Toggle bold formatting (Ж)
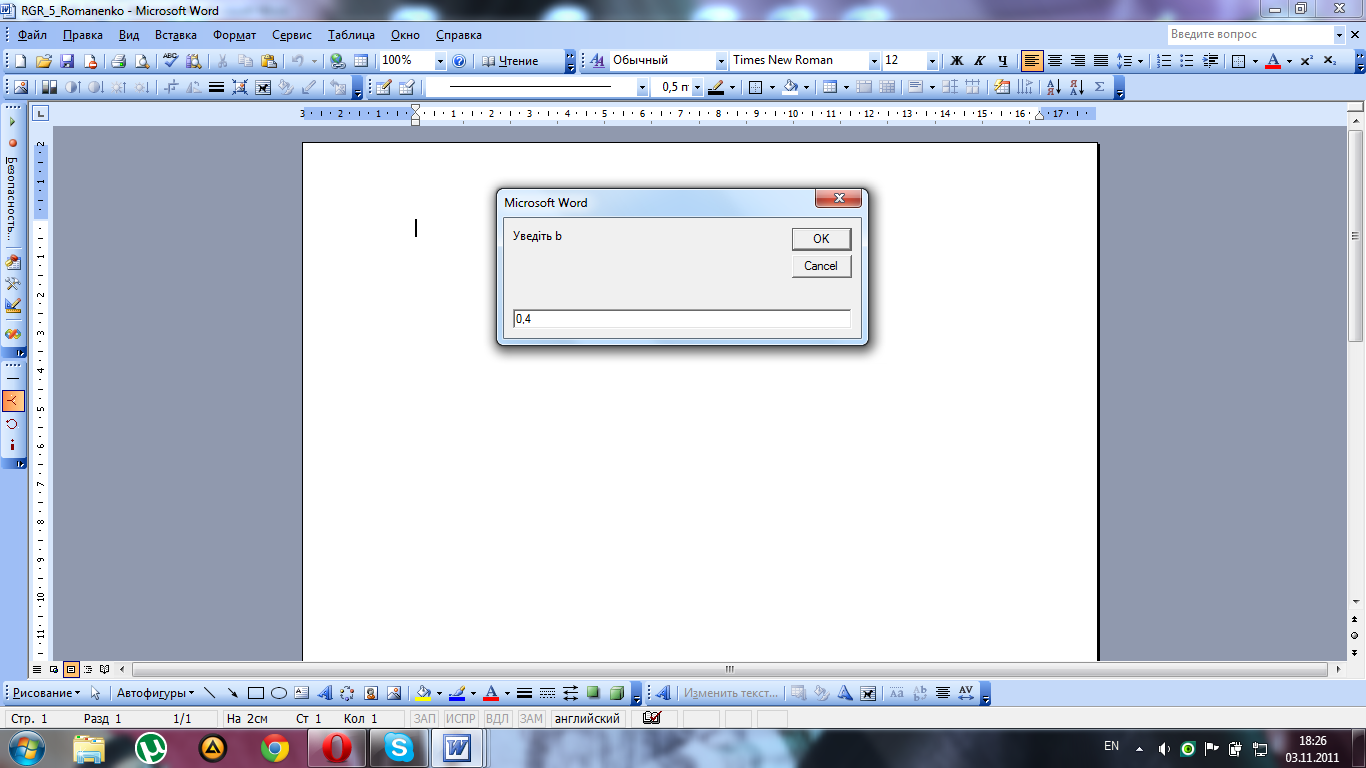Image resolution: width=1366 pixels, height=768 pixels. coord(956,61)
